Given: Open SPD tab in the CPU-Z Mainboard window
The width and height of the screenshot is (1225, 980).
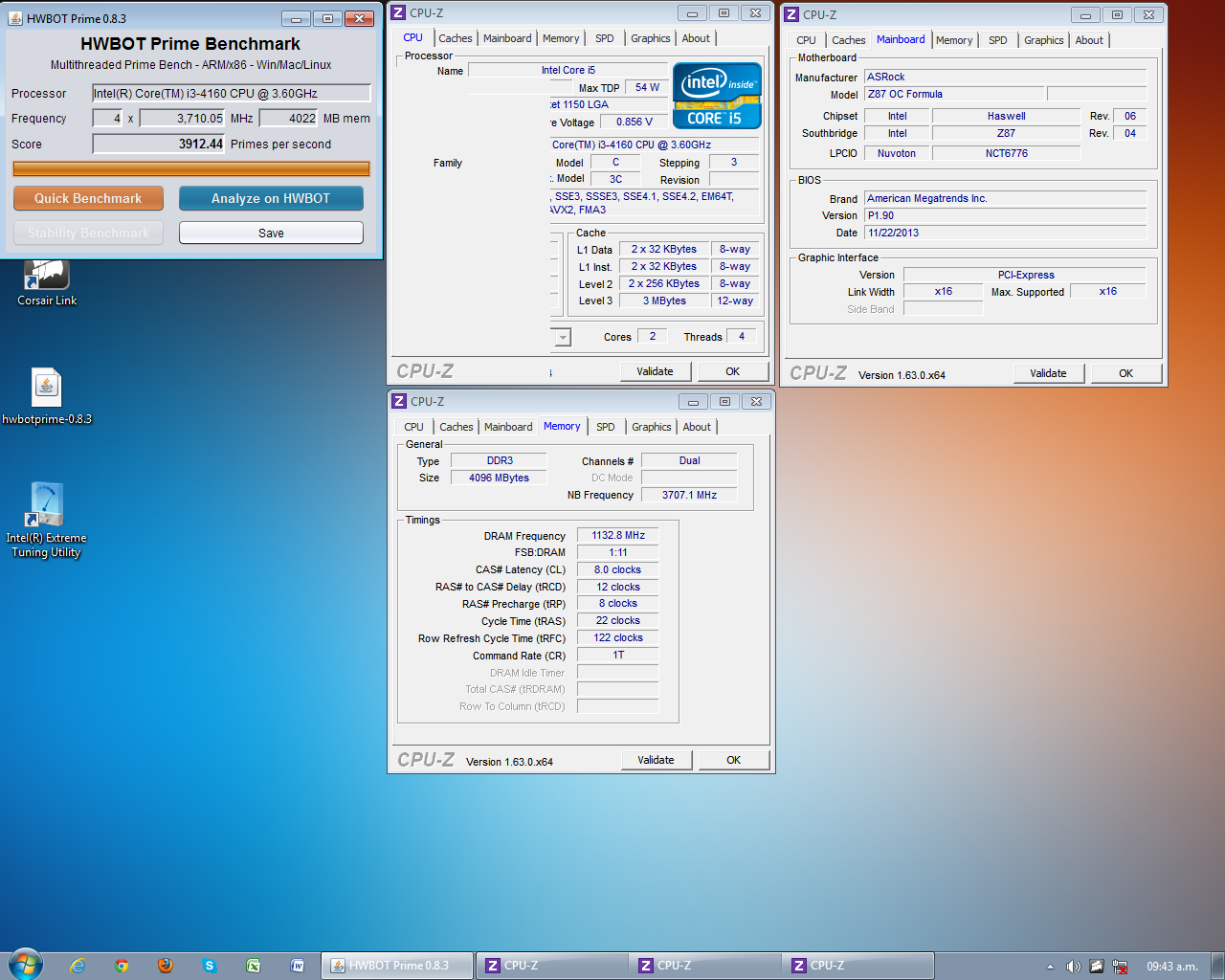Looking at the screenshot, I should (x=998, y=40).
